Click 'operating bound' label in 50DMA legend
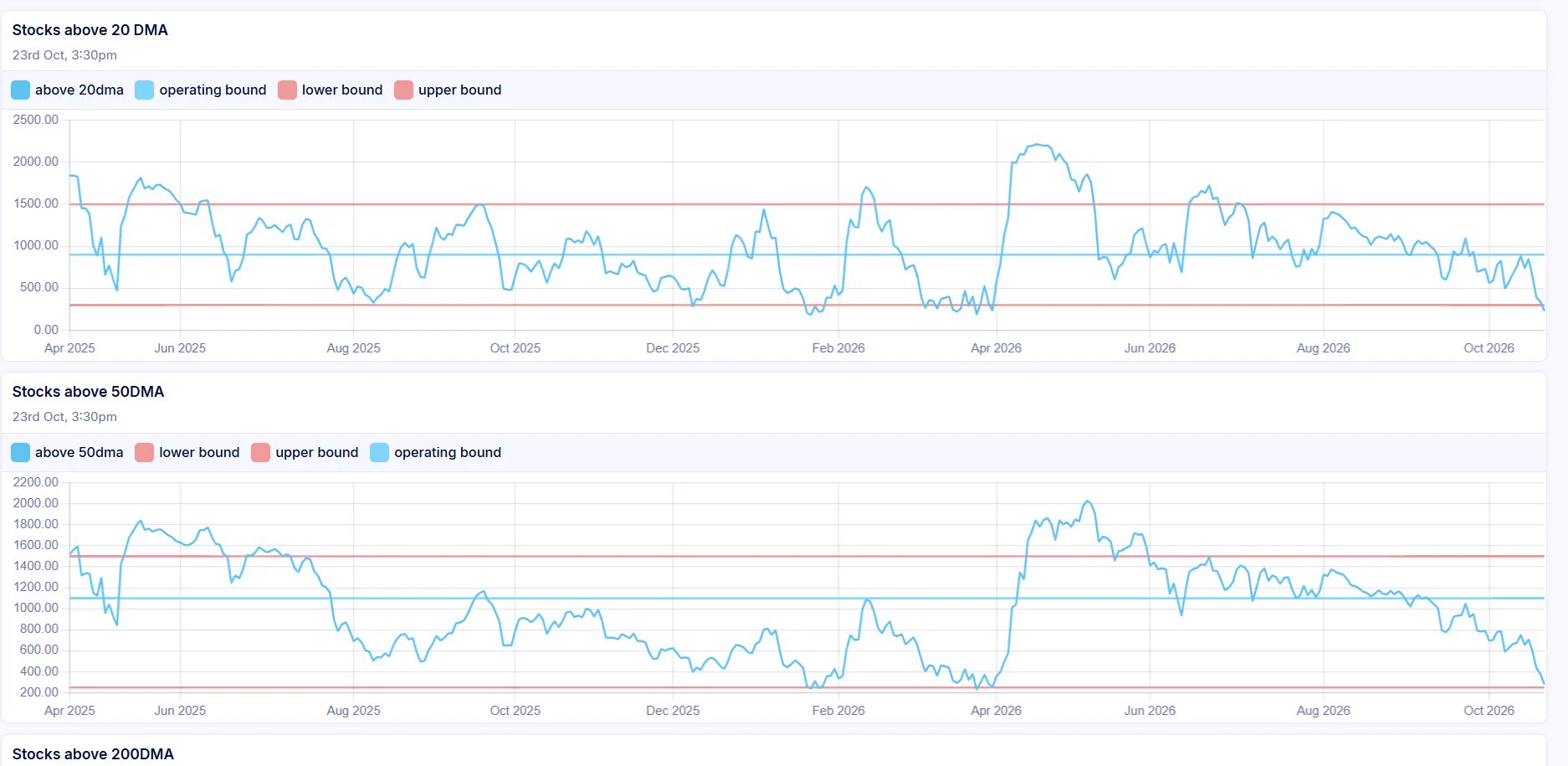This screenshot has height=766, width=1568. 448,452
